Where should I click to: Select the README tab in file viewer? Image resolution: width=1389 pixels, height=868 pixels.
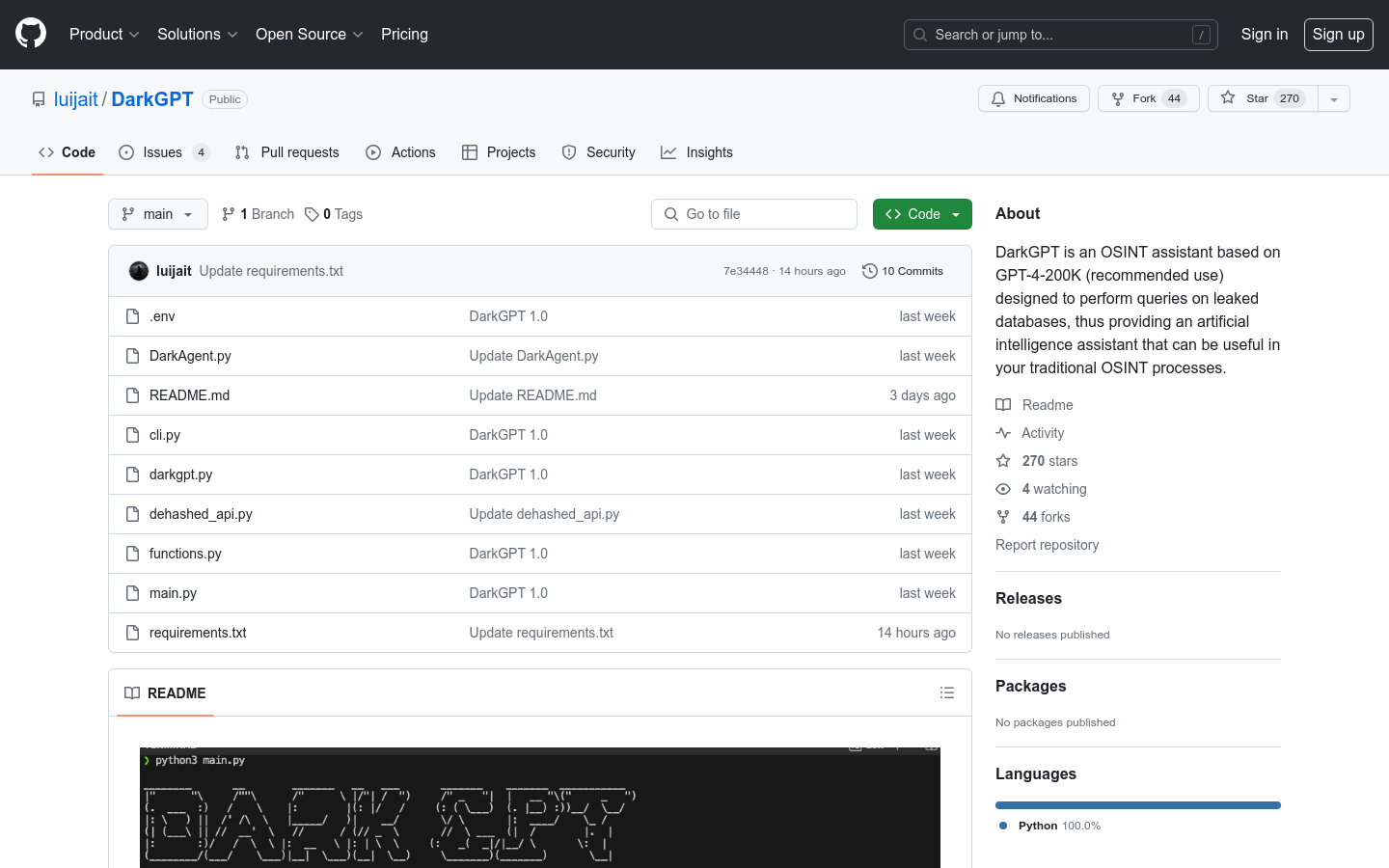pos(165,693)
